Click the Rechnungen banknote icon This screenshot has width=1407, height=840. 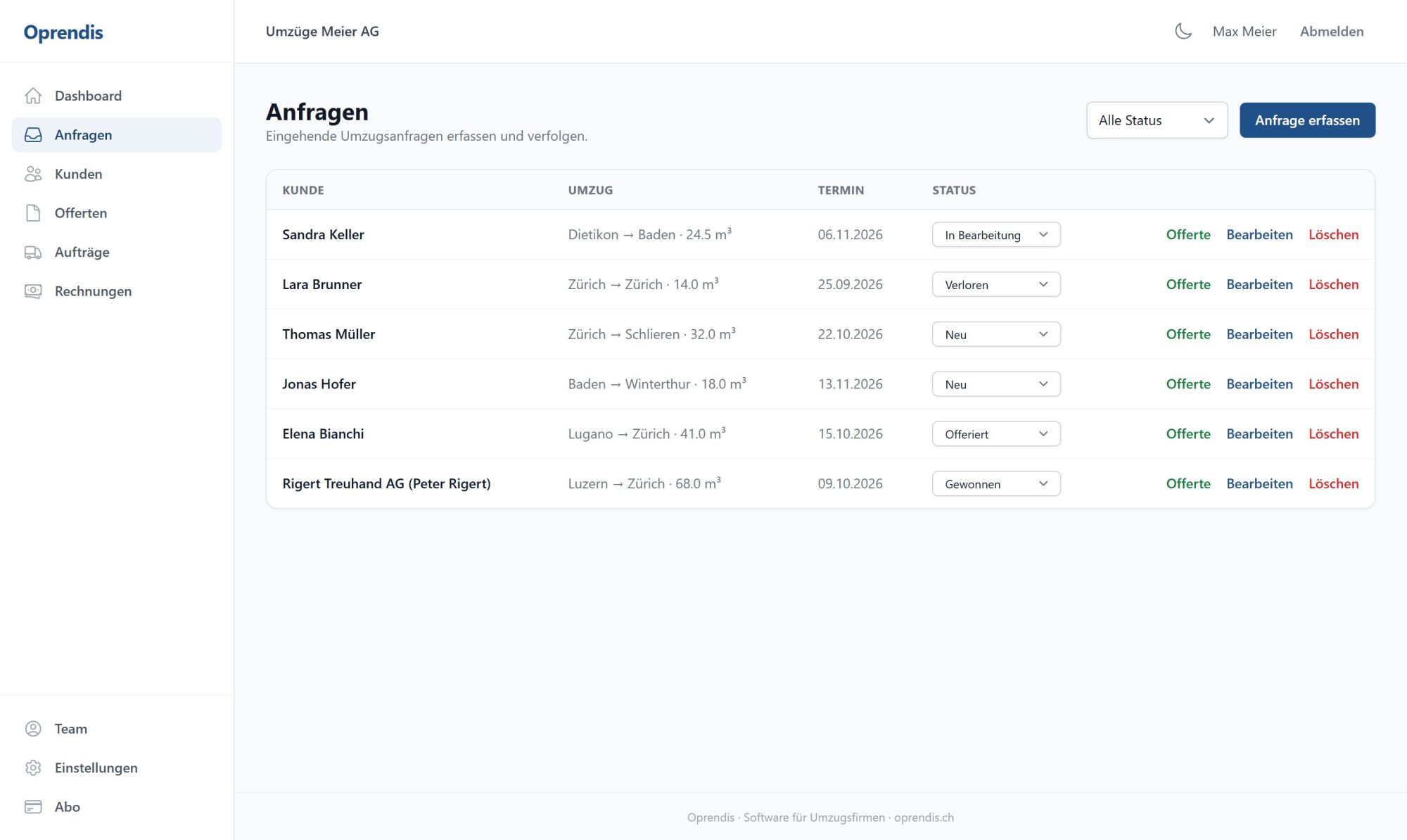point(33,291)
